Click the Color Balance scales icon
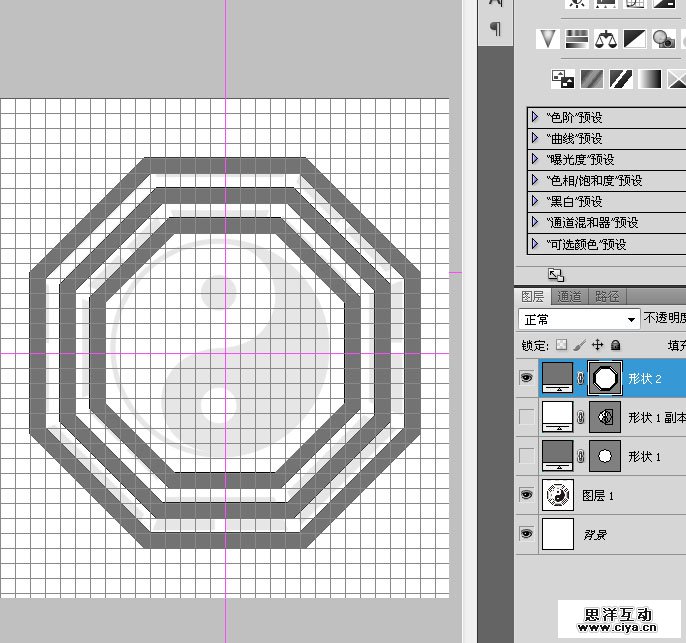686x643 pixels. [x=605, y=39]
